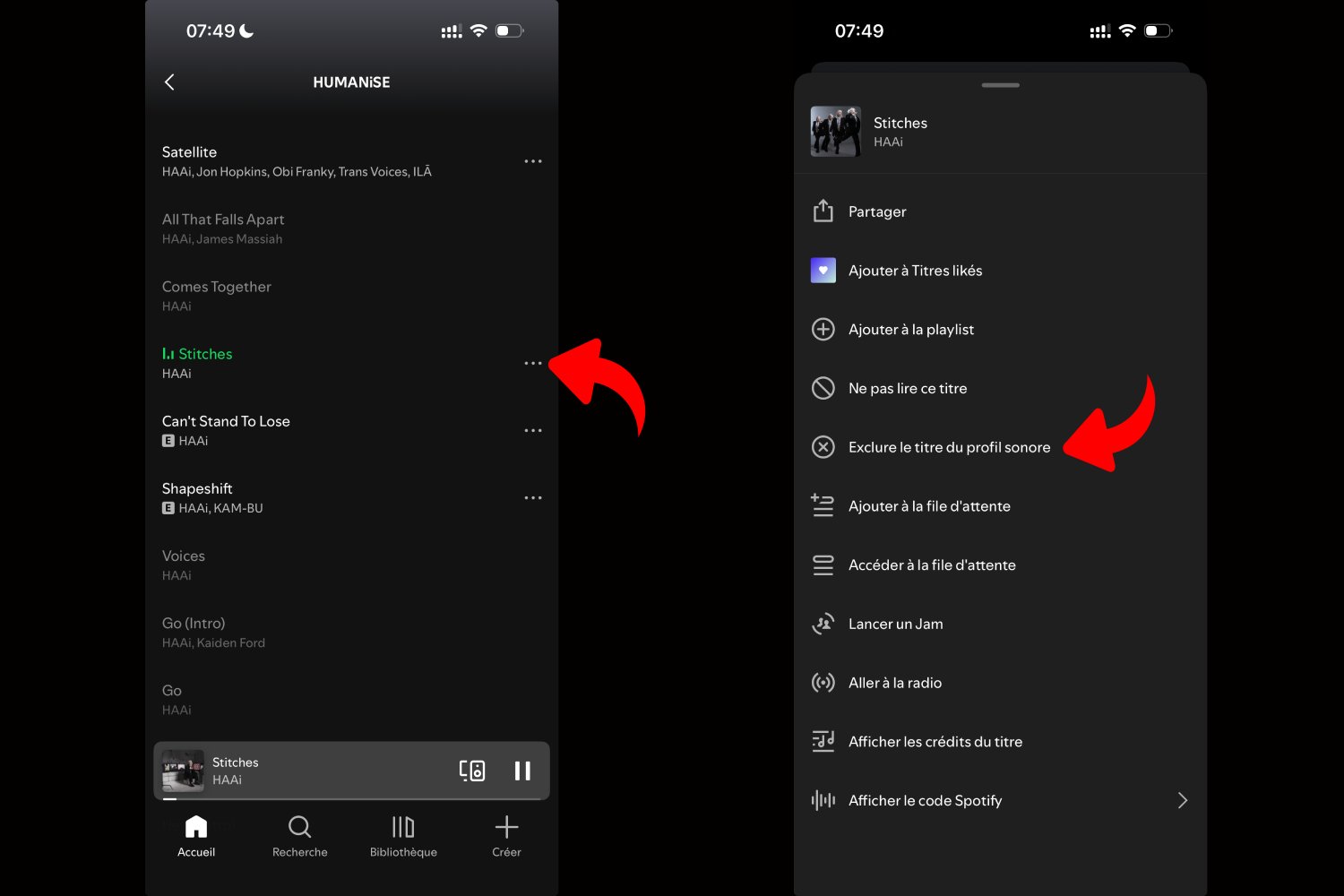Open three-dot menu for Stitches track
Screen dimensions: 1344x896
coord(533,363)
